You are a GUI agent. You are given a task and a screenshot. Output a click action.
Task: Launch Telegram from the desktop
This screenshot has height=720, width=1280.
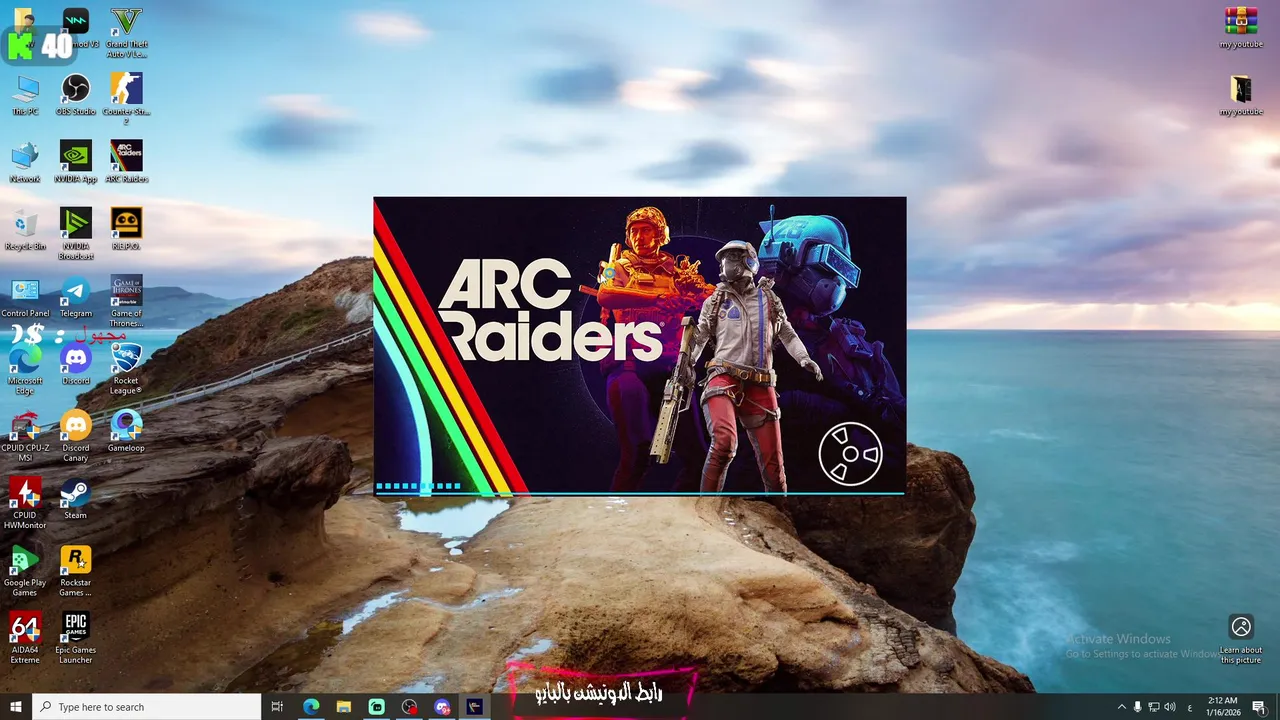click(x=76, y=297)
